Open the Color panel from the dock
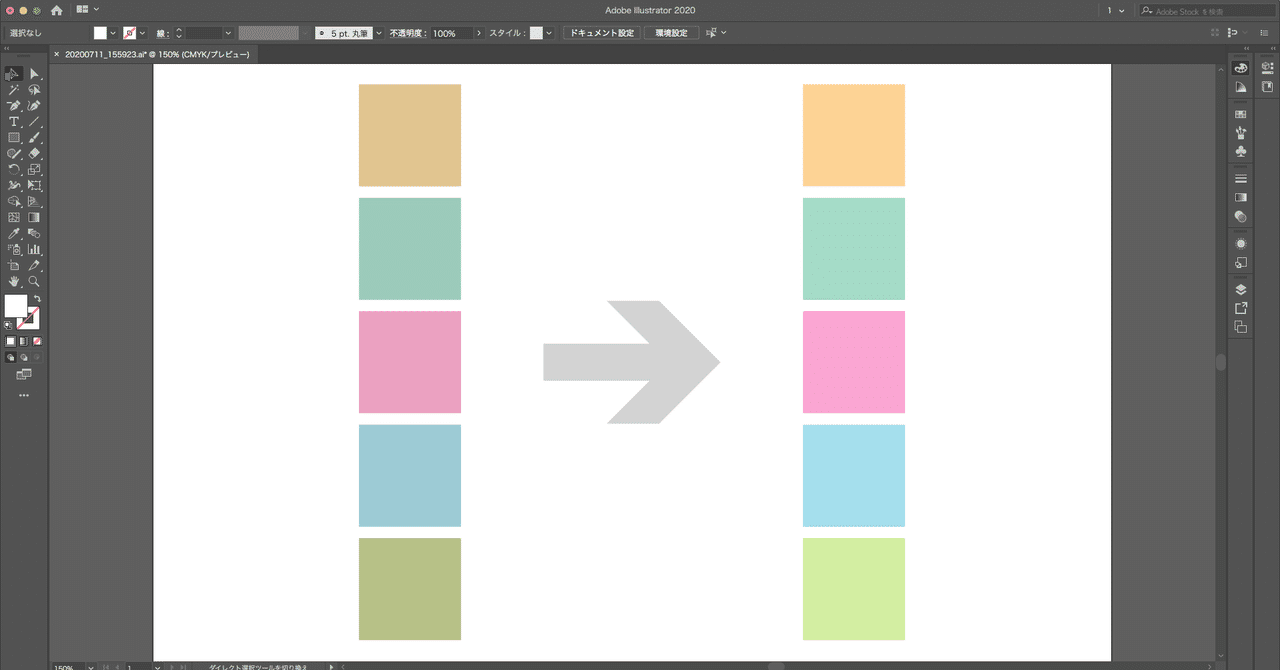This screenshot has height=670, width=1280. [1241, 68]
